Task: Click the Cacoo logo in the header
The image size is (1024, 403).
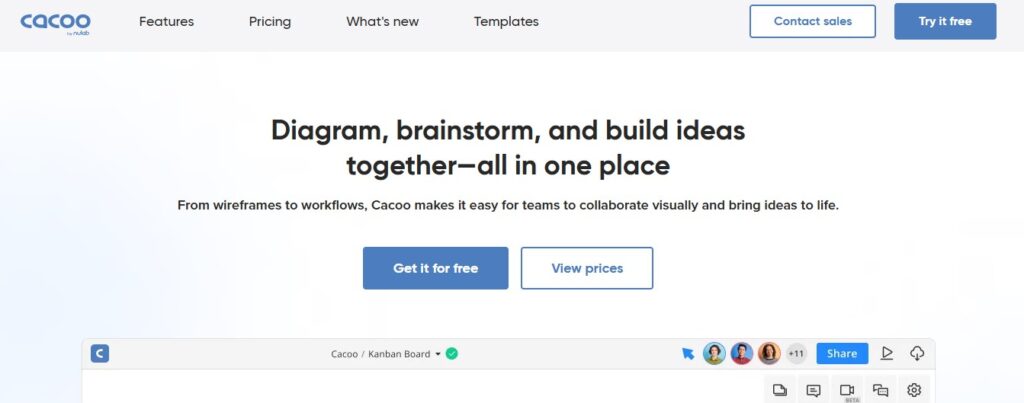Action: pos(56,22)
